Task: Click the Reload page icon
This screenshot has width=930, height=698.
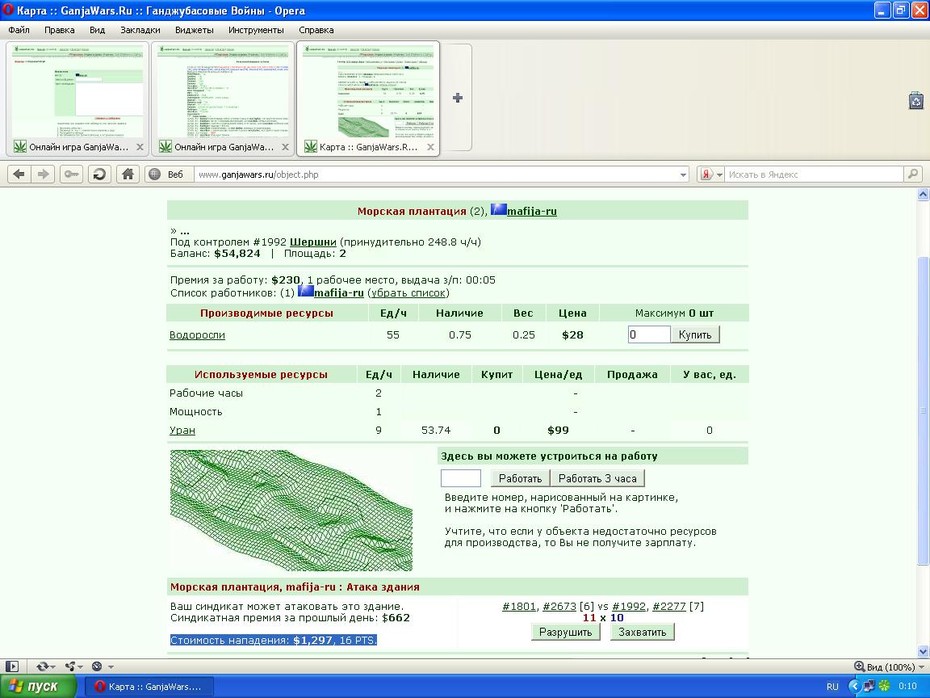Action: pyautogui.click(x=100, y=174)
